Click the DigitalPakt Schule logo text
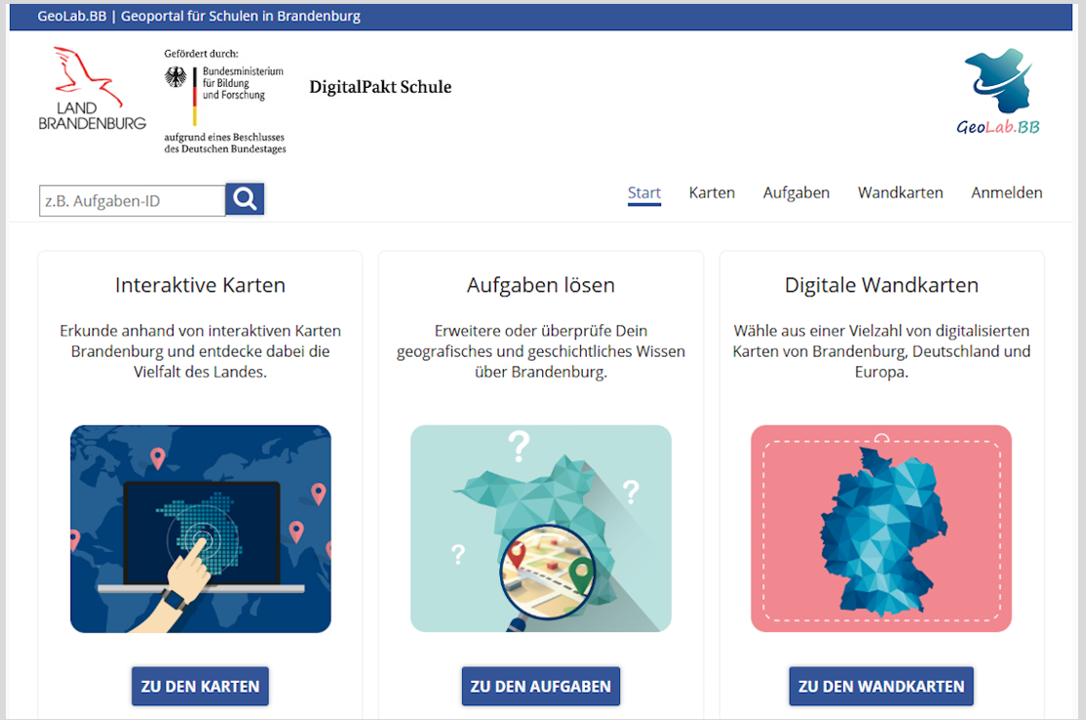This screenshot has height=720, width=1086. [380, 87]
